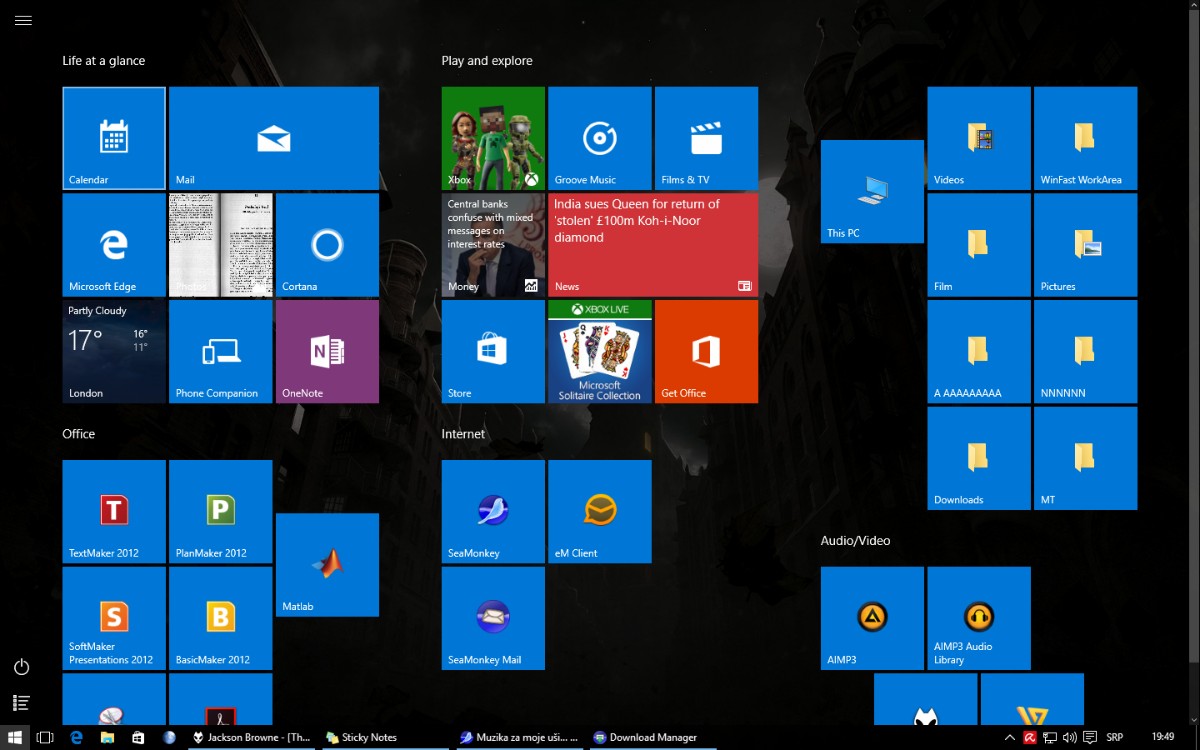Open the This PC tile

(872, 191)
